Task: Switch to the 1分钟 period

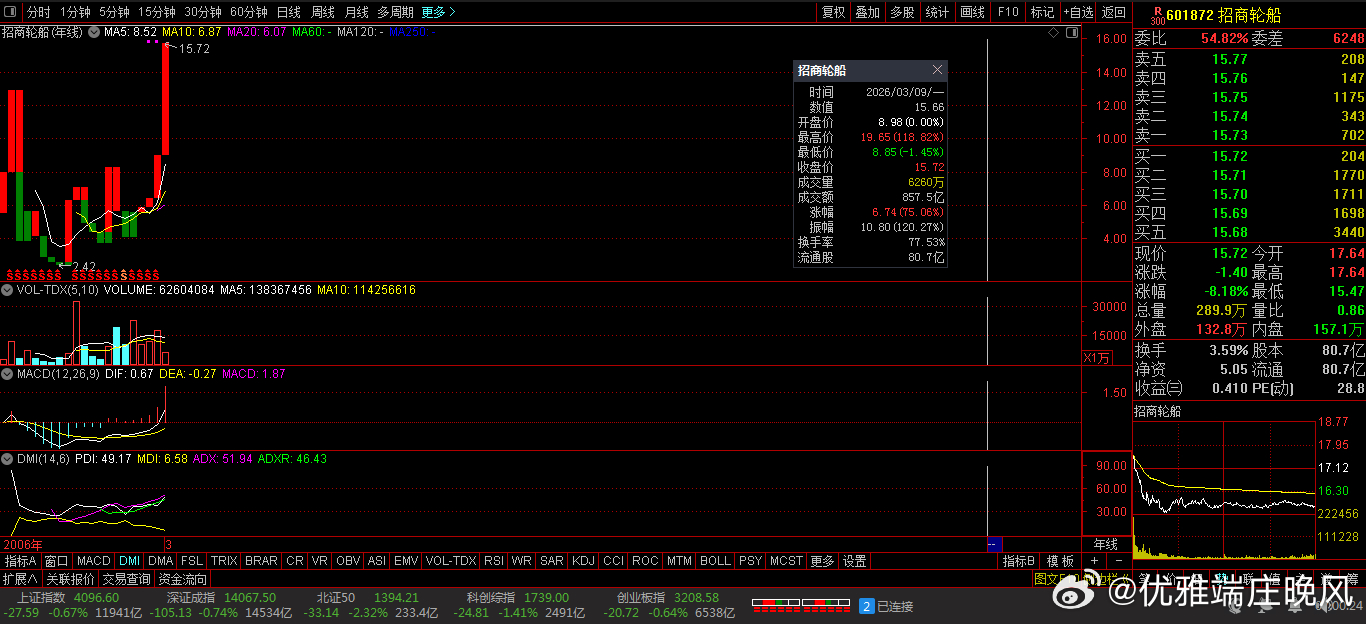Action: (75, 12)
